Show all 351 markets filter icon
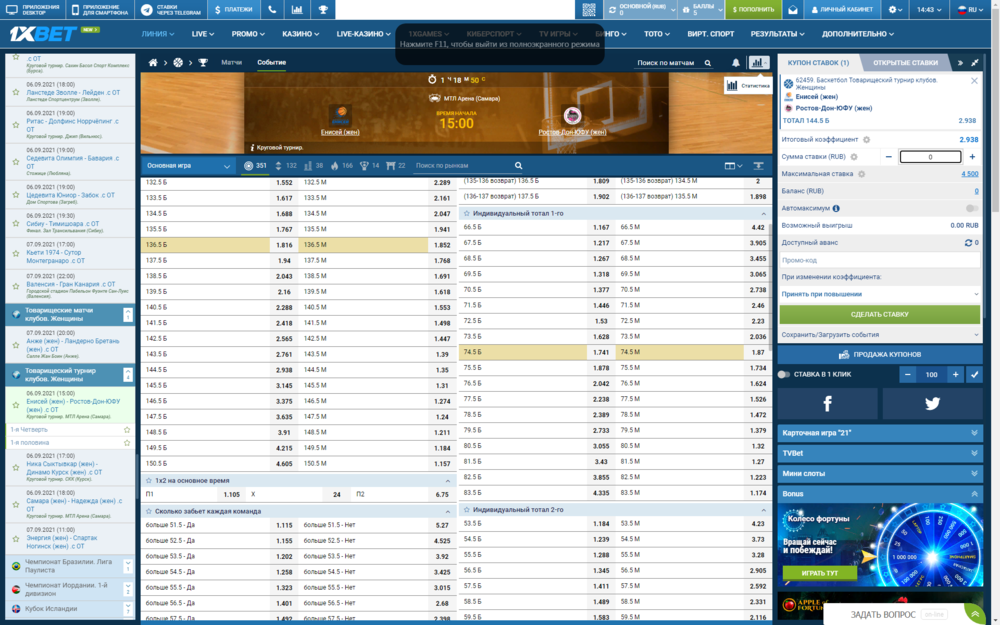 248,166
